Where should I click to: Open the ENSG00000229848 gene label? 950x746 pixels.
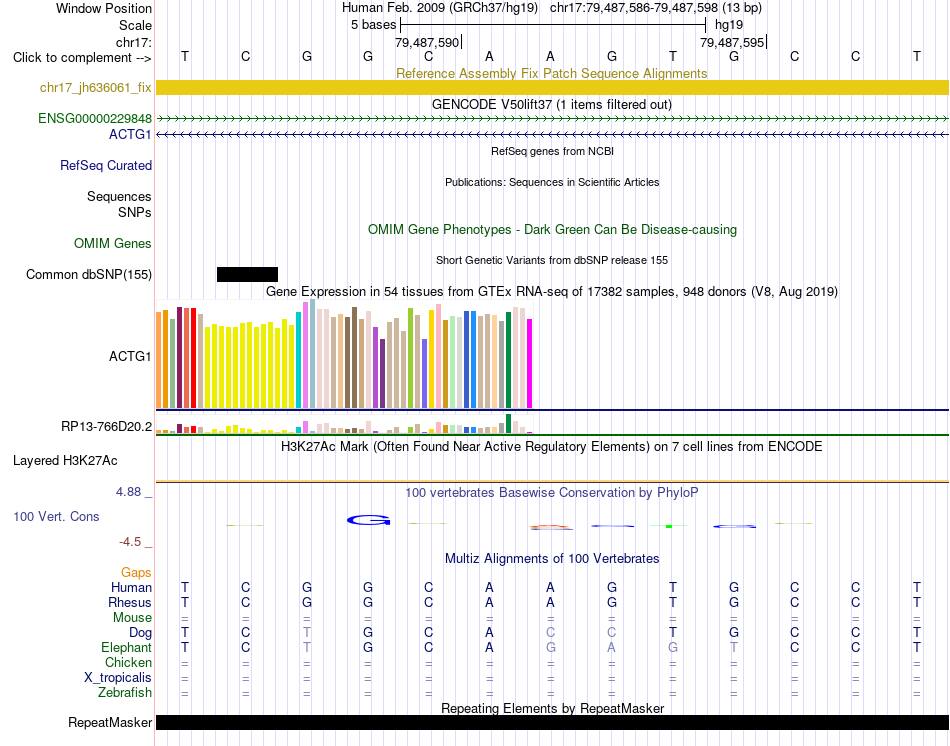(x=95, y=119)
